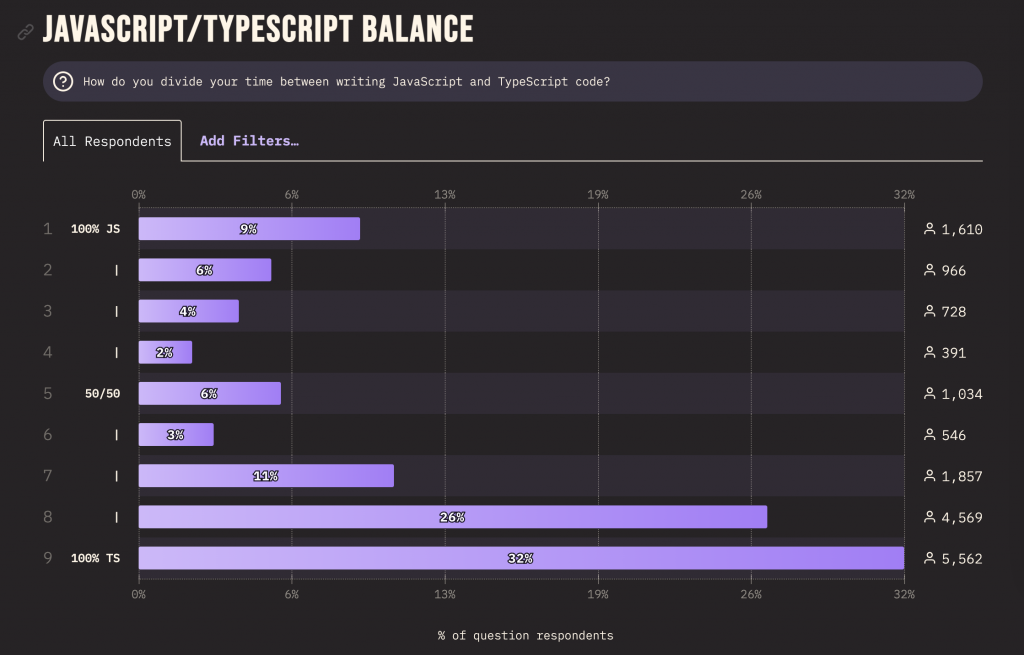Click the respondent icon next to 1,610
Screen dimensions: 1024x655
(x=930, y=229)
